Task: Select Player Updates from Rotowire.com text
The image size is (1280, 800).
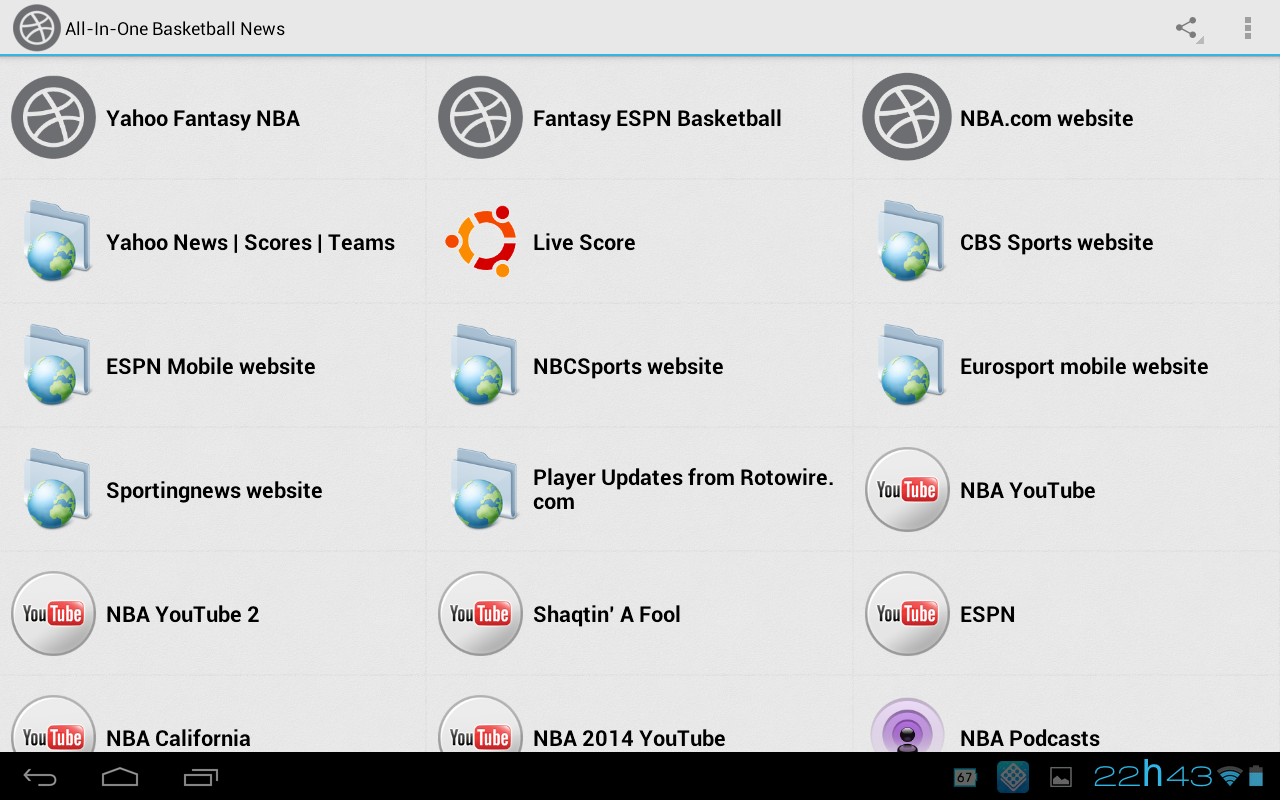Action: coord(683,490)
